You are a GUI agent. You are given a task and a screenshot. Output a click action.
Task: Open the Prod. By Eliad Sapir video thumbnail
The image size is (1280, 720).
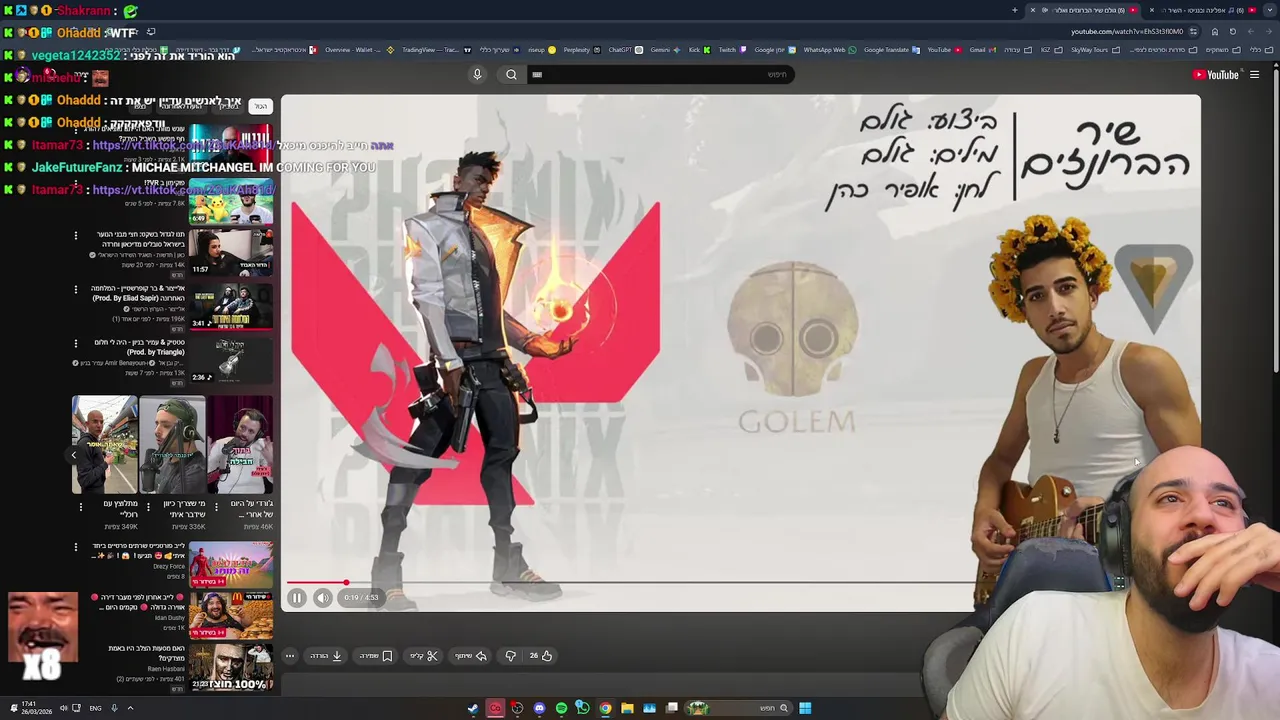[x=231, y=306]
